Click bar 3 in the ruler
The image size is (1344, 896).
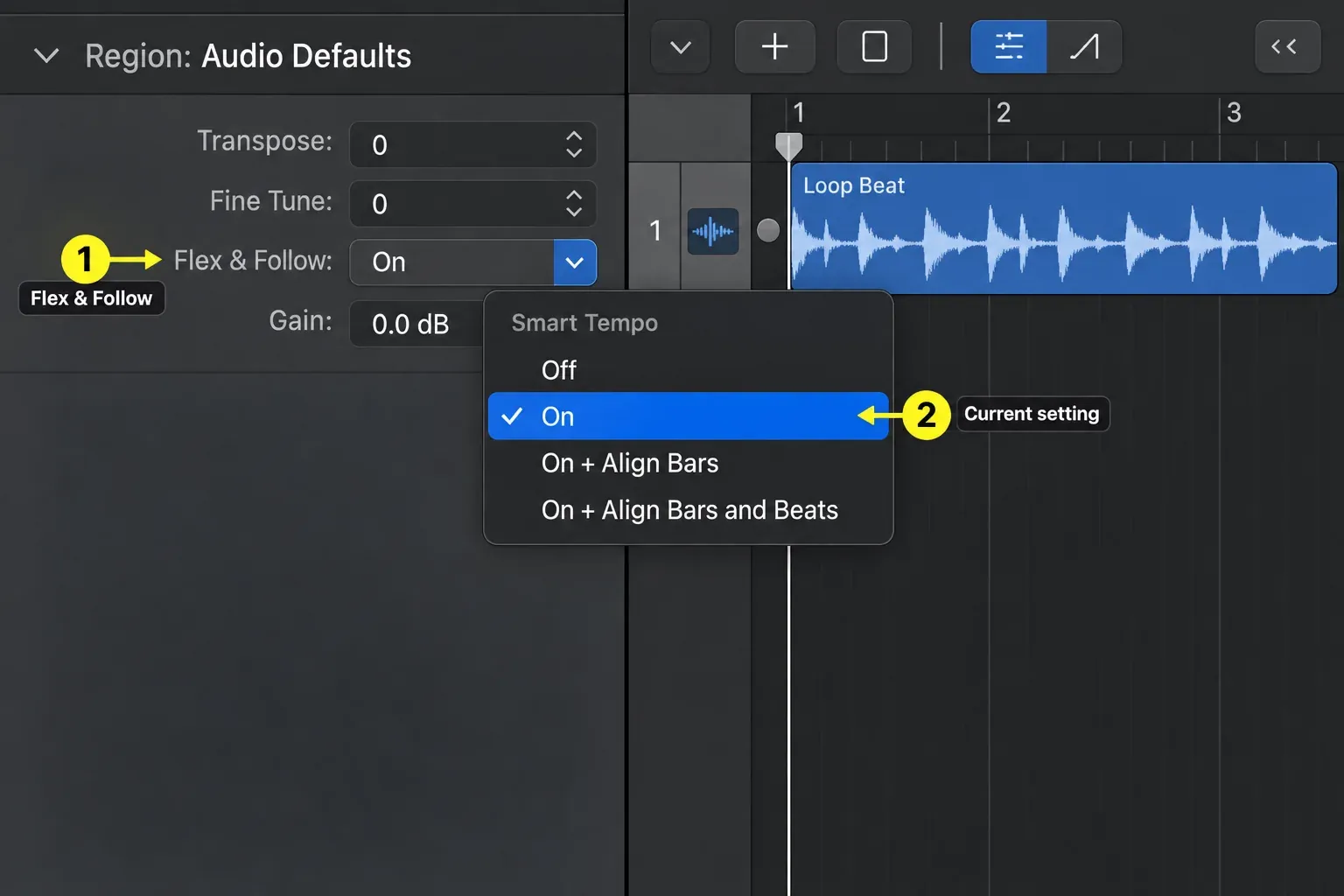pyautogui.click(x=1234, y=112)
